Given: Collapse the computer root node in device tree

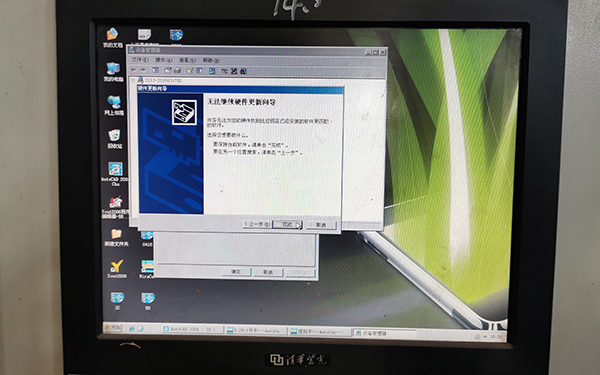Looking at the screenshot, I should click(x=133, y=80).
